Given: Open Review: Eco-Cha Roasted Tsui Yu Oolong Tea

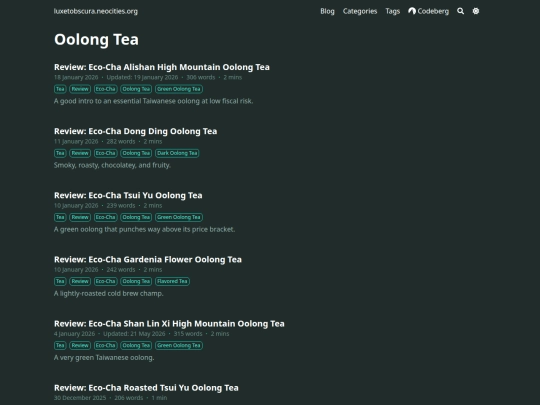Looking at the screenshot, I should pos(146,388).
